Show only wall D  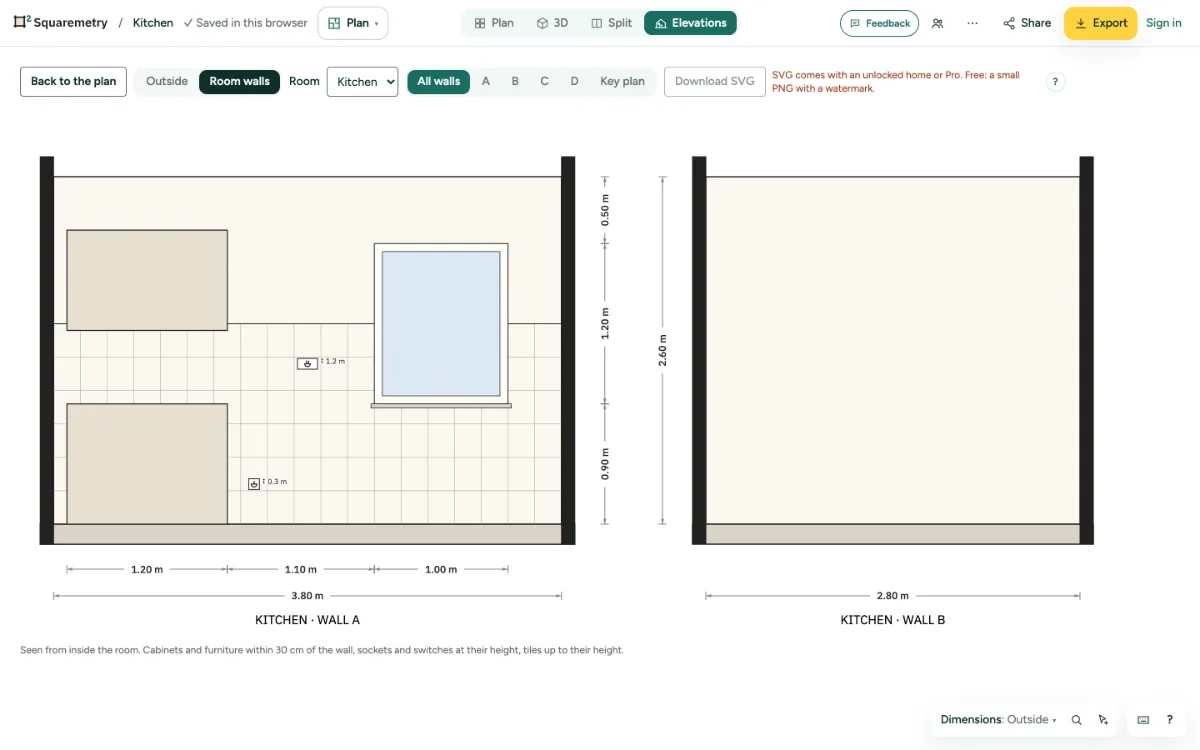point(574,81)
